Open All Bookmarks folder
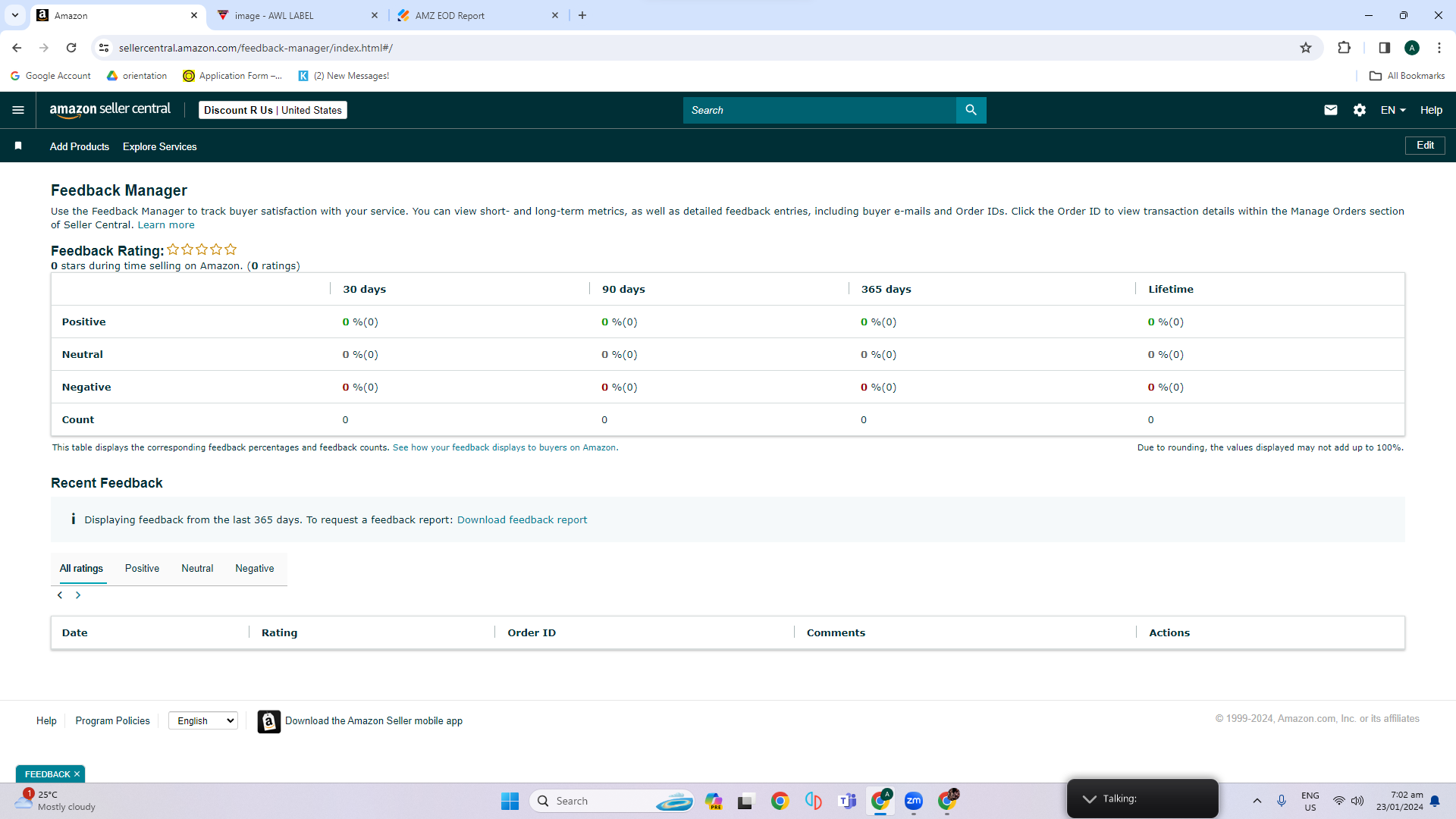The height and width of the screenshot is (819, 1456). point(1407,76)
